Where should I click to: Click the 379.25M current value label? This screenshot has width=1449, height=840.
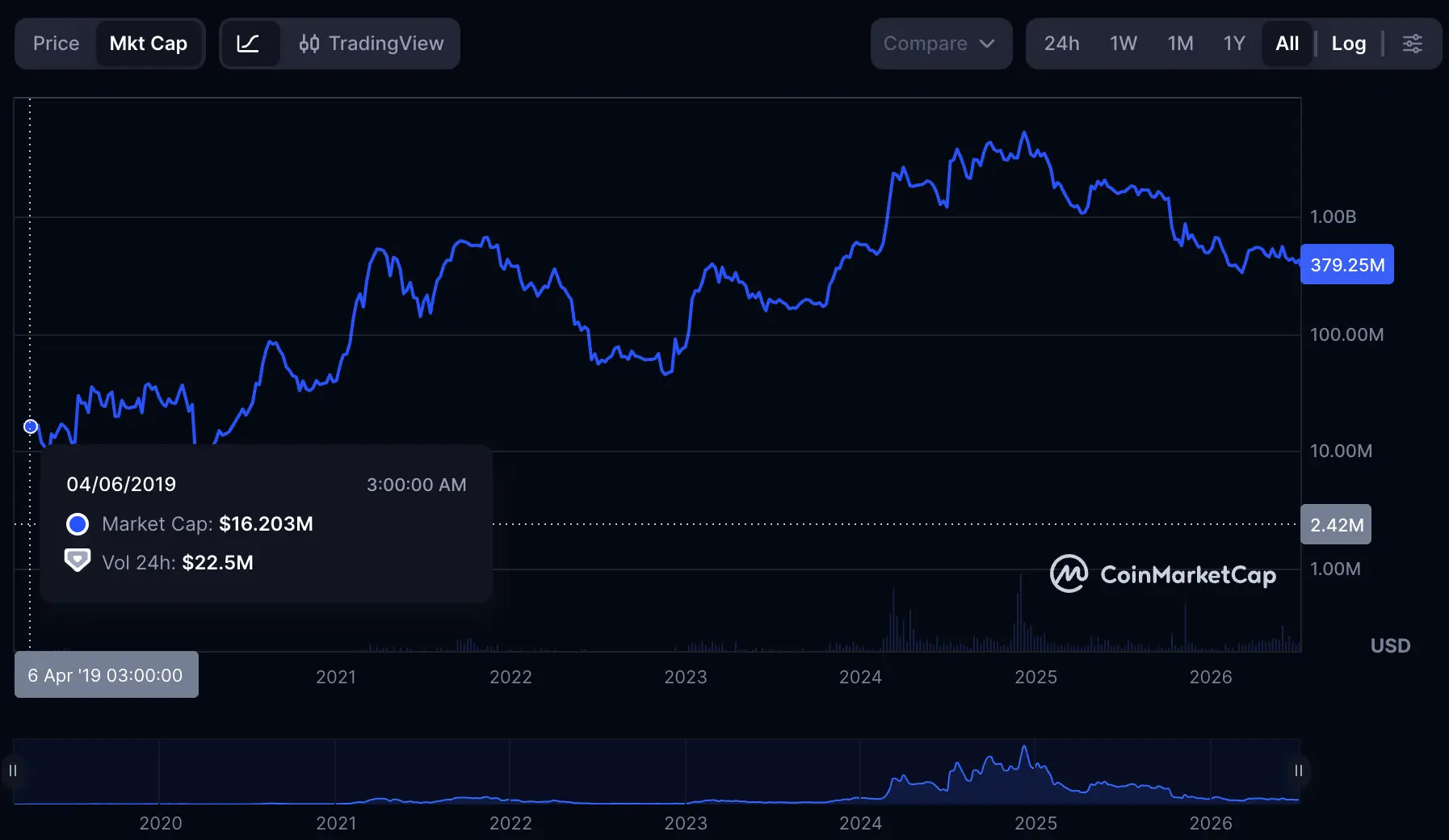[1347, 264]
